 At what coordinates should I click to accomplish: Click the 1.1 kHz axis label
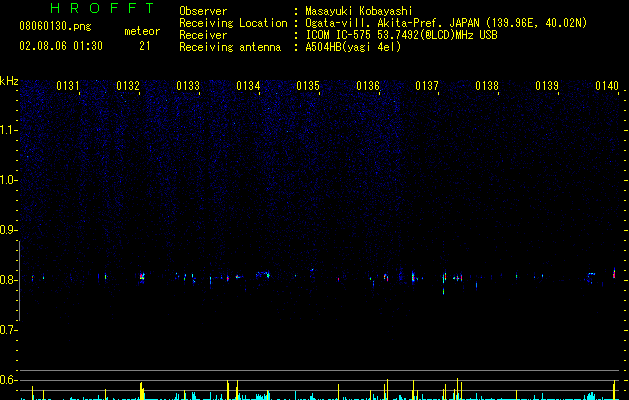click(9, 130)
